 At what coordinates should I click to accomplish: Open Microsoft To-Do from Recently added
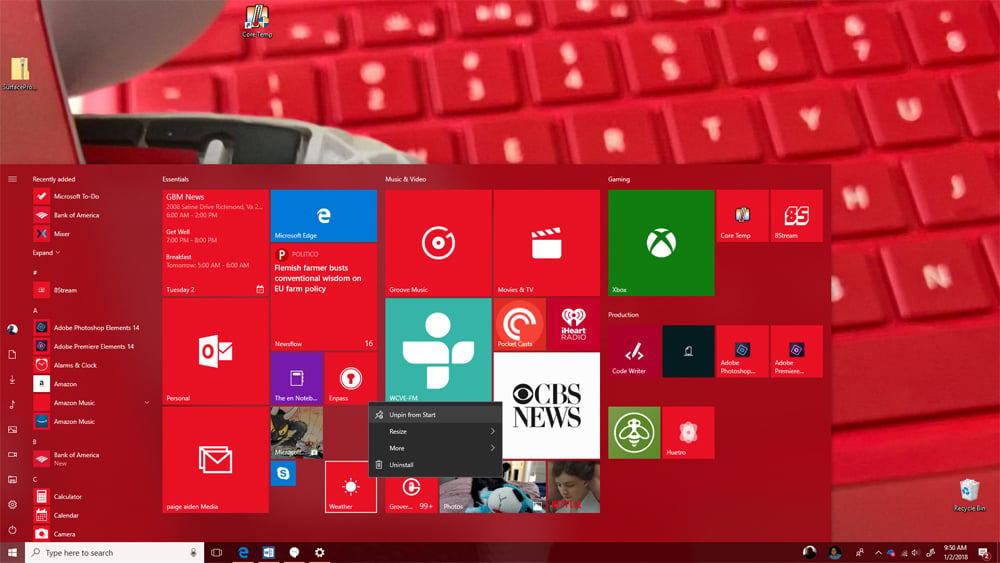92,196
